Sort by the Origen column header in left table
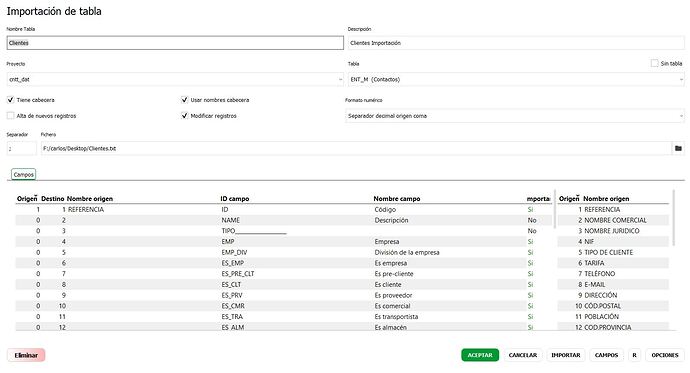 (x=27, y=199)
